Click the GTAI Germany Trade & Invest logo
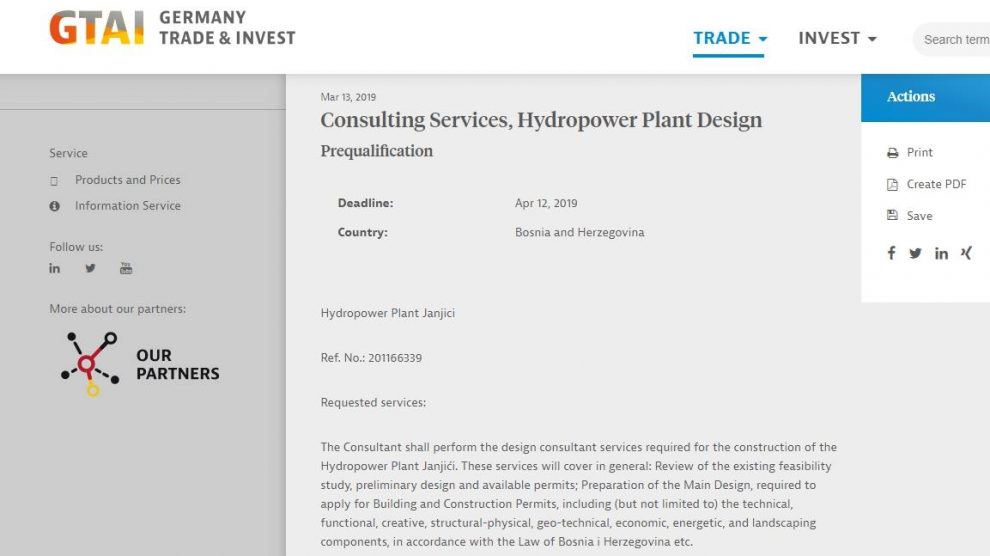The width and height of the screenshot is (990, 556). 172,29
